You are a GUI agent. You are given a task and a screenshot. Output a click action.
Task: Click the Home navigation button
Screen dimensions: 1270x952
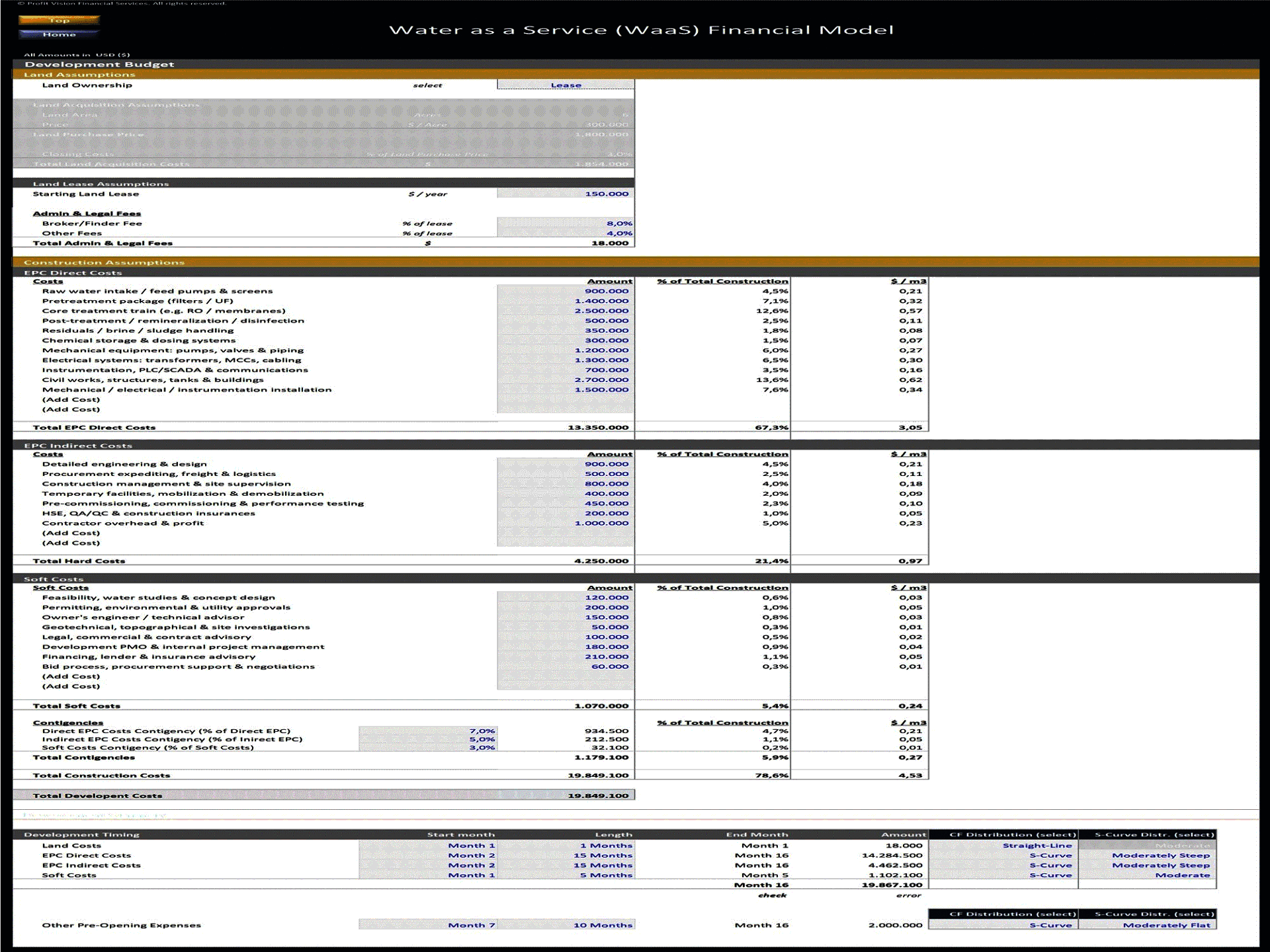pos(59,34)
